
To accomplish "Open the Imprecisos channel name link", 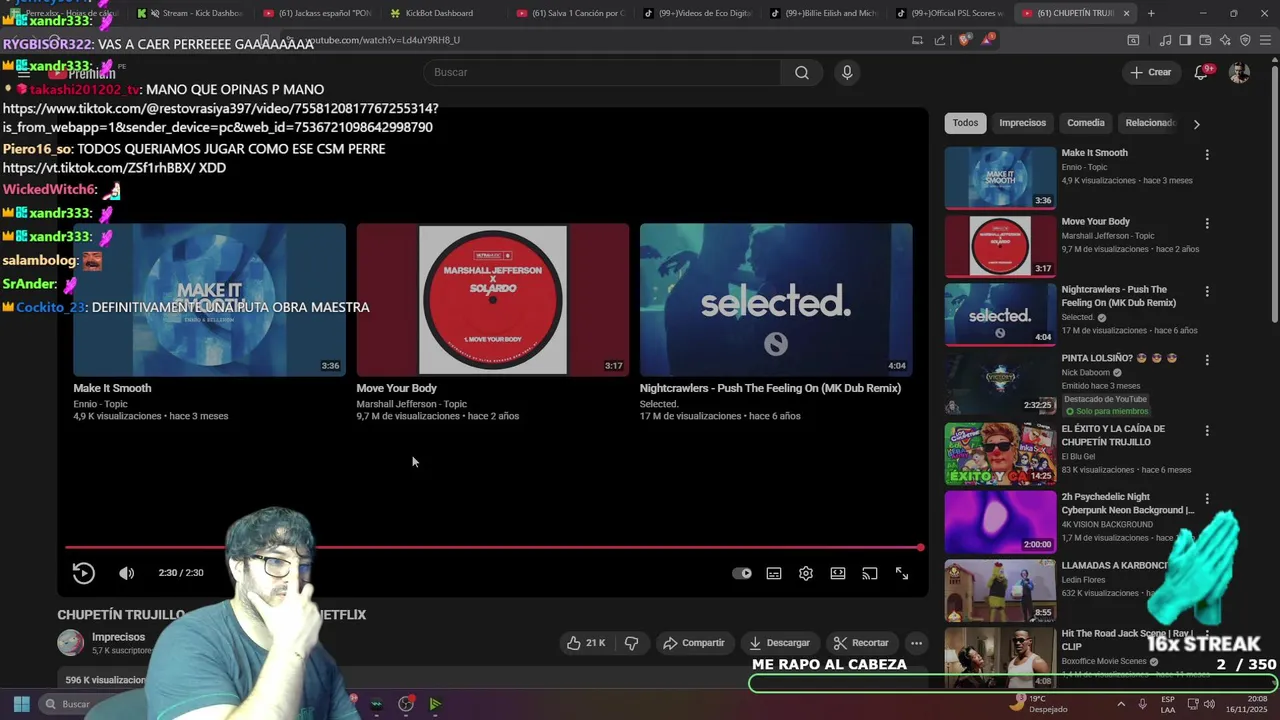I will tap(118, 637).
